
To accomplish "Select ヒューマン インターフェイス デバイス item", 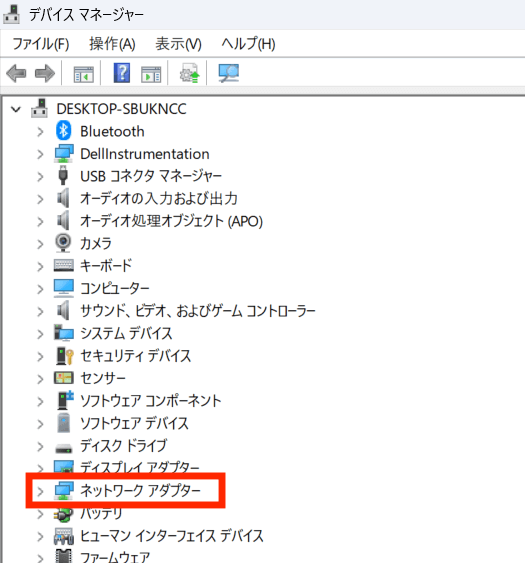I will [171, 536].
